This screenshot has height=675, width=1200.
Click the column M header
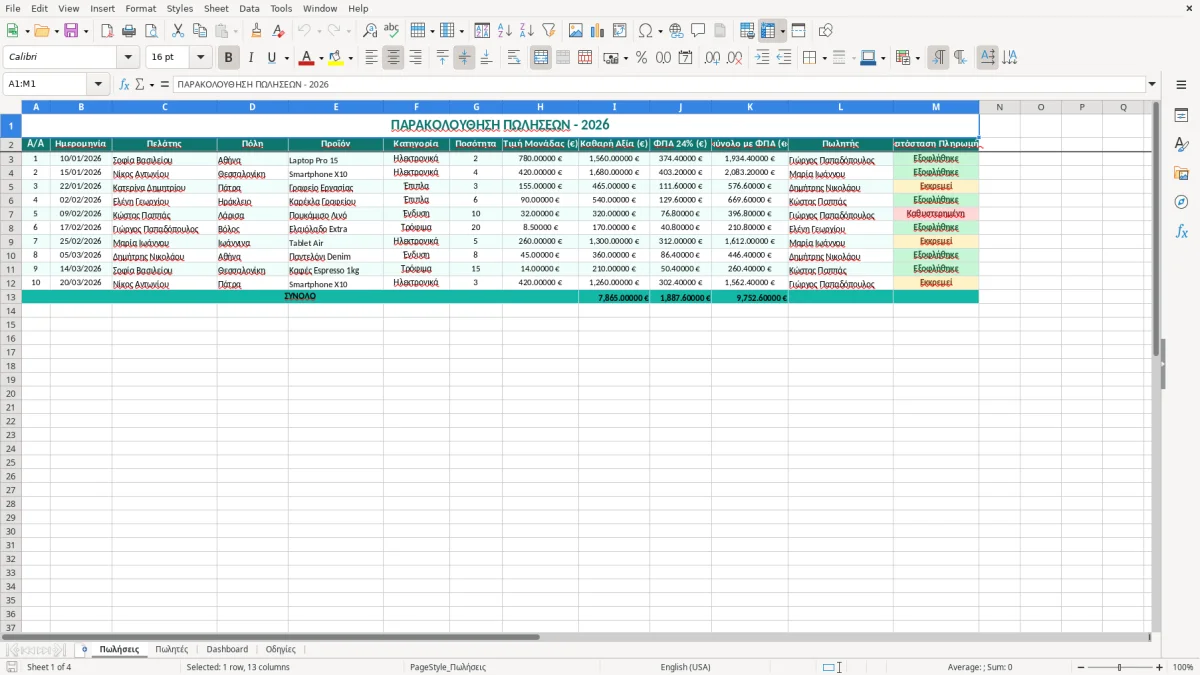[936, 107]
